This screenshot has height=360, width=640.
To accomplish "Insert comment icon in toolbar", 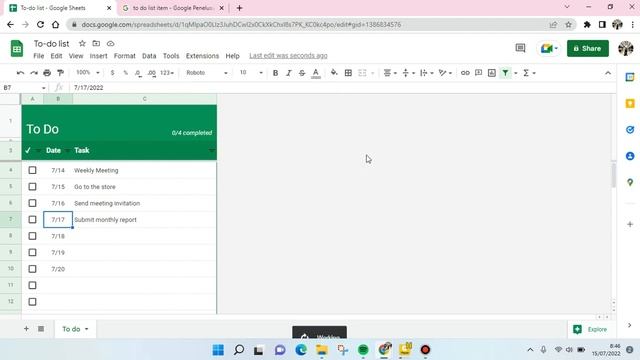I will point(478,73).
